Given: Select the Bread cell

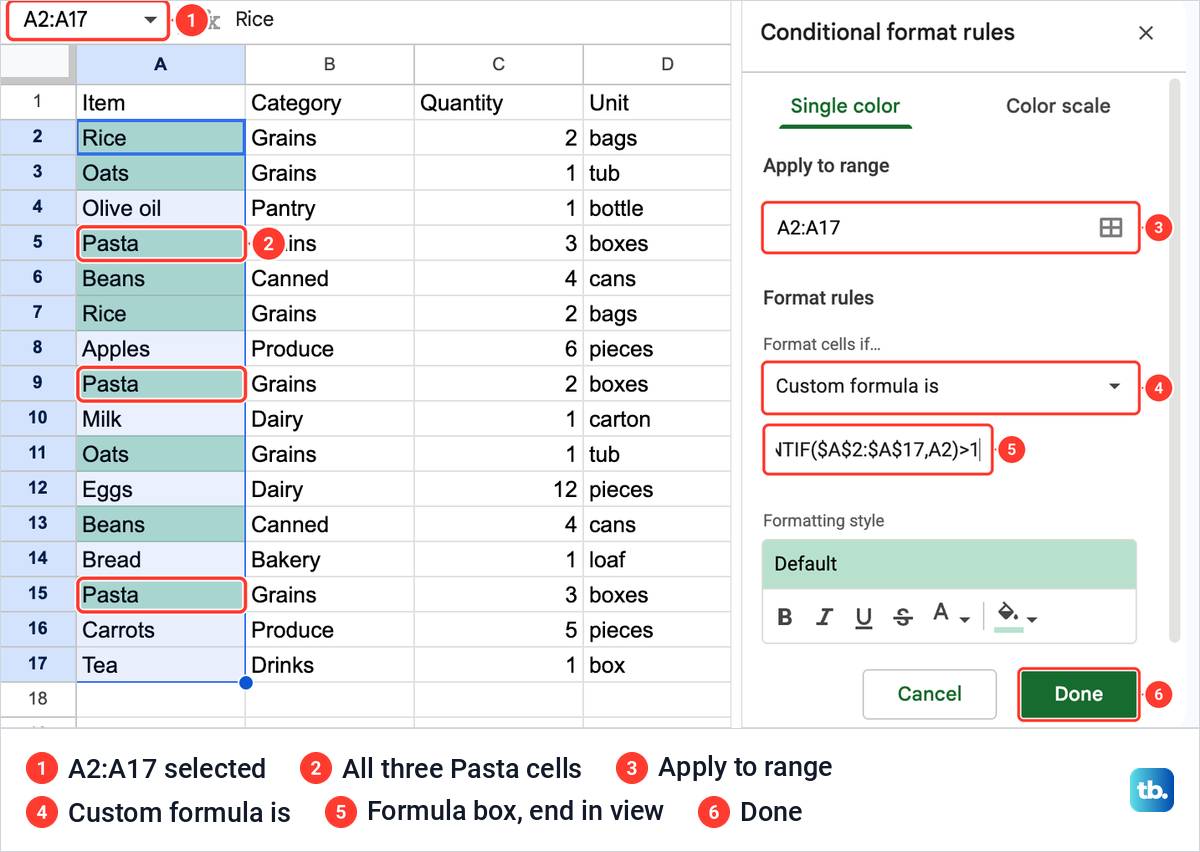Looking at the screenshot, I should coord(160,559).
